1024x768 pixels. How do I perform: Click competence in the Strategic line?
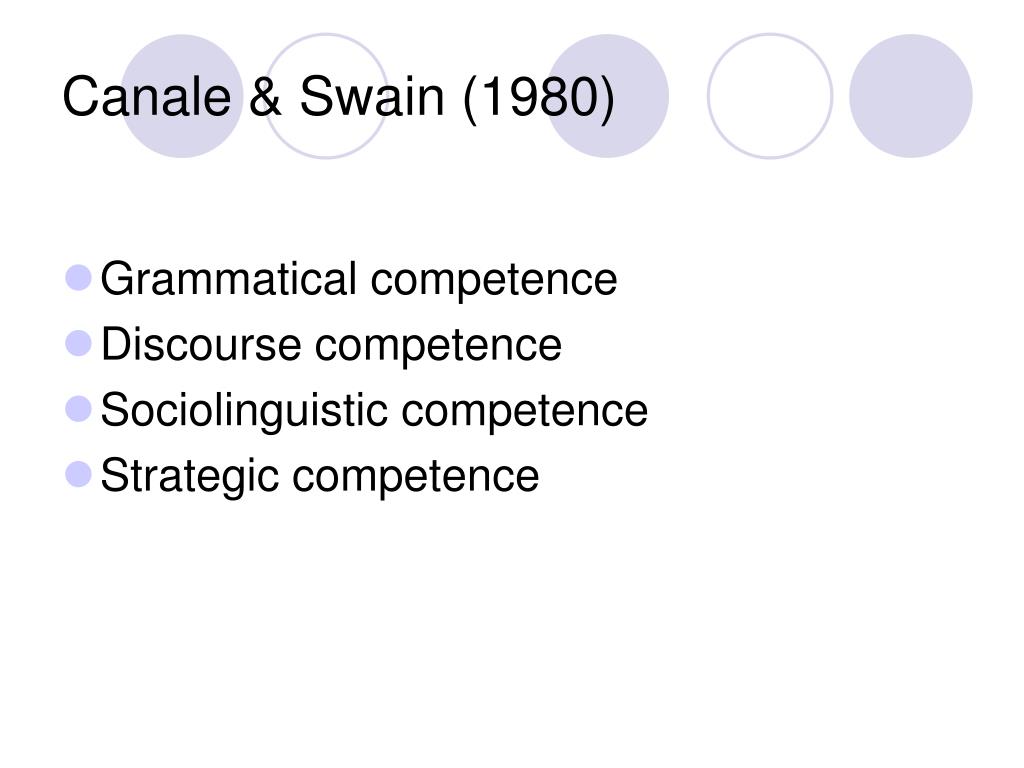[x=416, y=477]
